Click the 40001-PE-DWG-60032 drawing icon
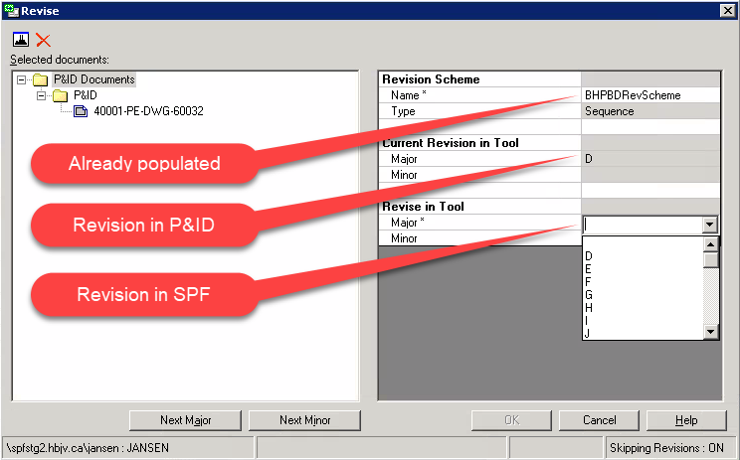The height and width of the screenshot is (460, 740). click(80, 111)
